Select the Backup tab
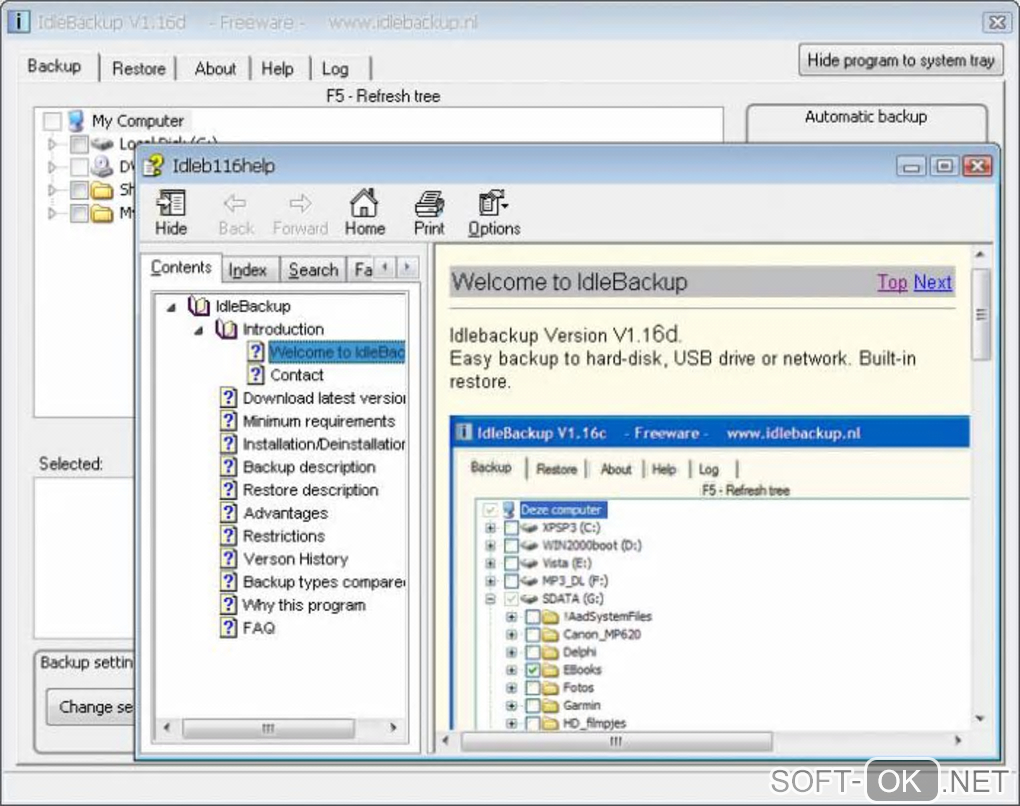Screen dimensions: 1020x806 tap(54, 66)
